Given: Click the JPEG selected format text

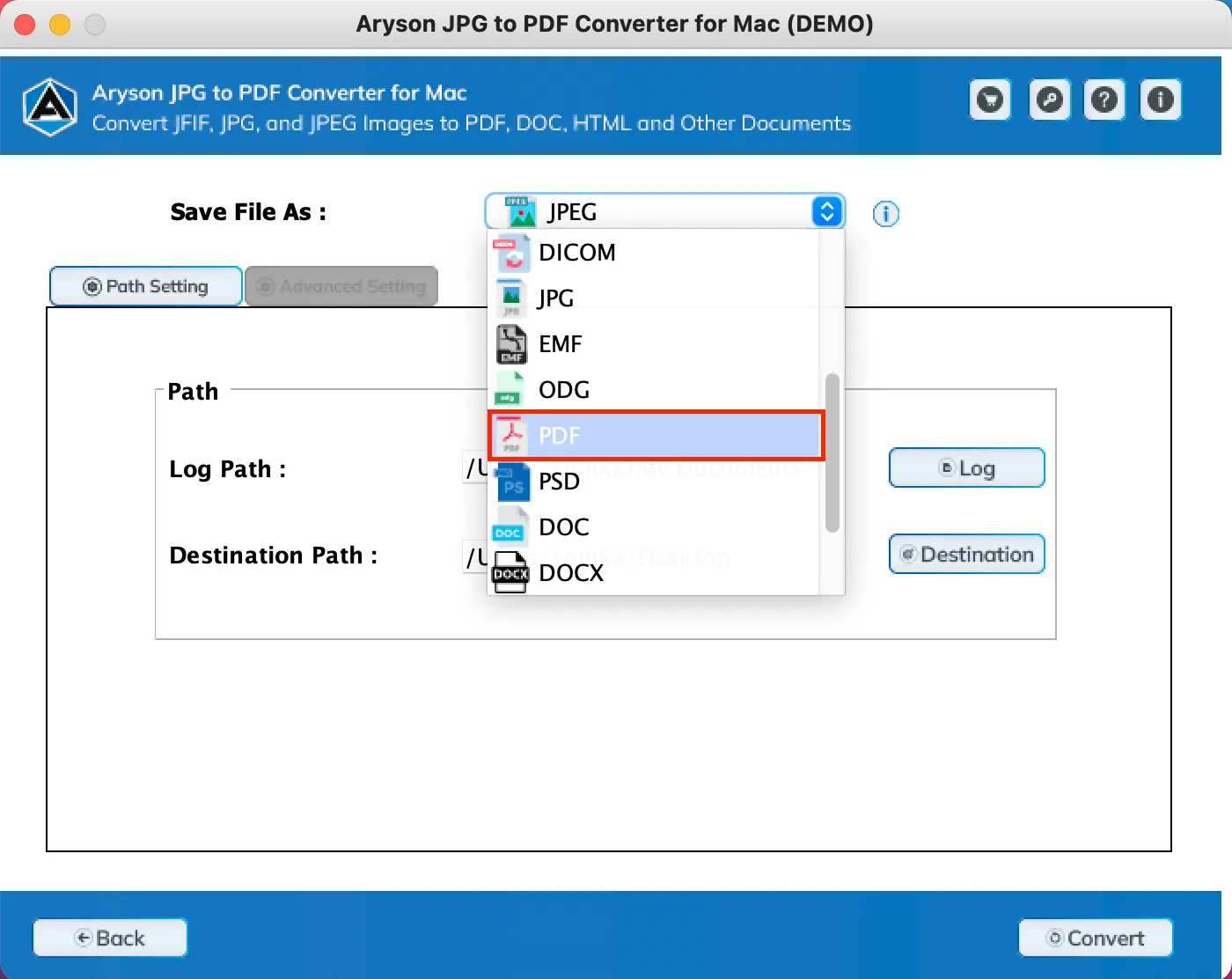Looking at the screenshot, I should pyautogui.click(x=572, y=211).
